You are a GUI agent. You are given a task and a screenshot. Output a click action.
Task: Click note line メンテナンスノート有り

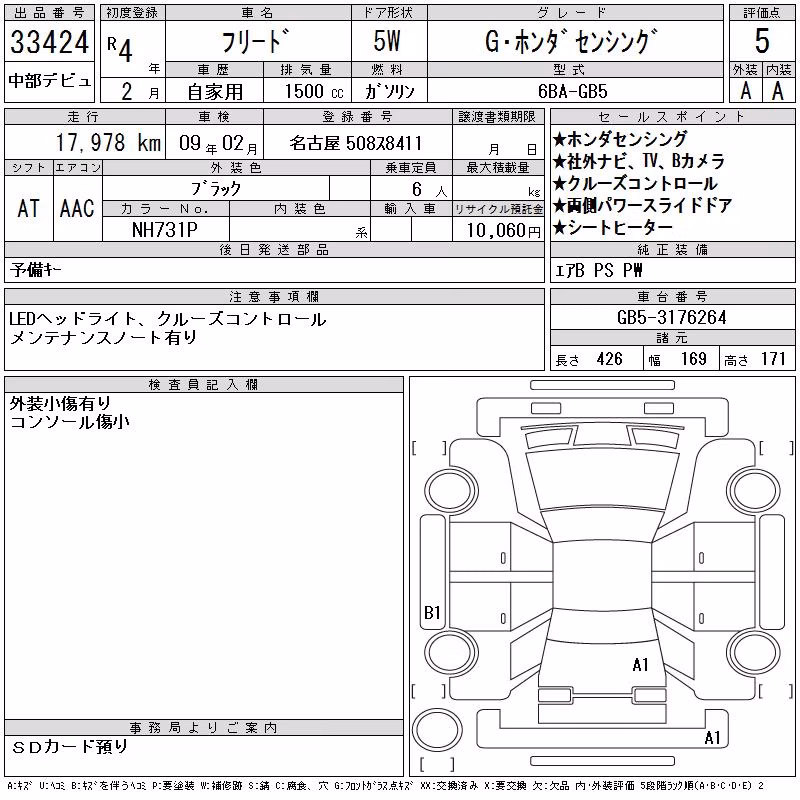[x=103, y=338]
